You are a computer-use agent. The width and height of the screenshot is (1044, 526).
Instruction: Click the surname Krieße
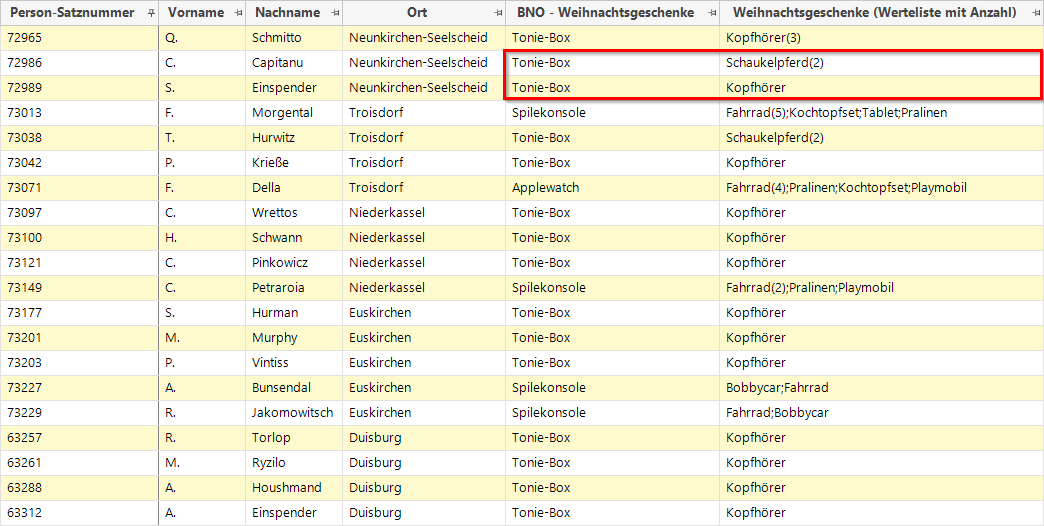coord(270,162)
